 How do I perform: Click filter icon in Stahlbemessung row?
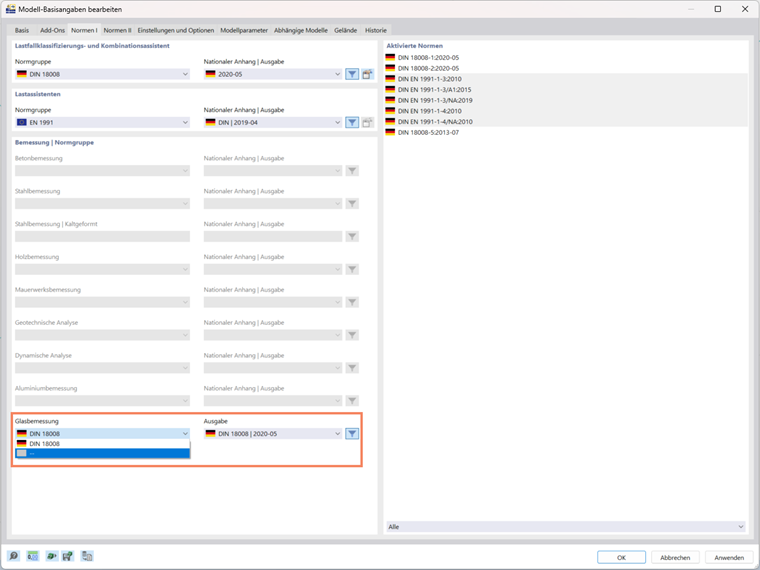(x=352, y=204)
